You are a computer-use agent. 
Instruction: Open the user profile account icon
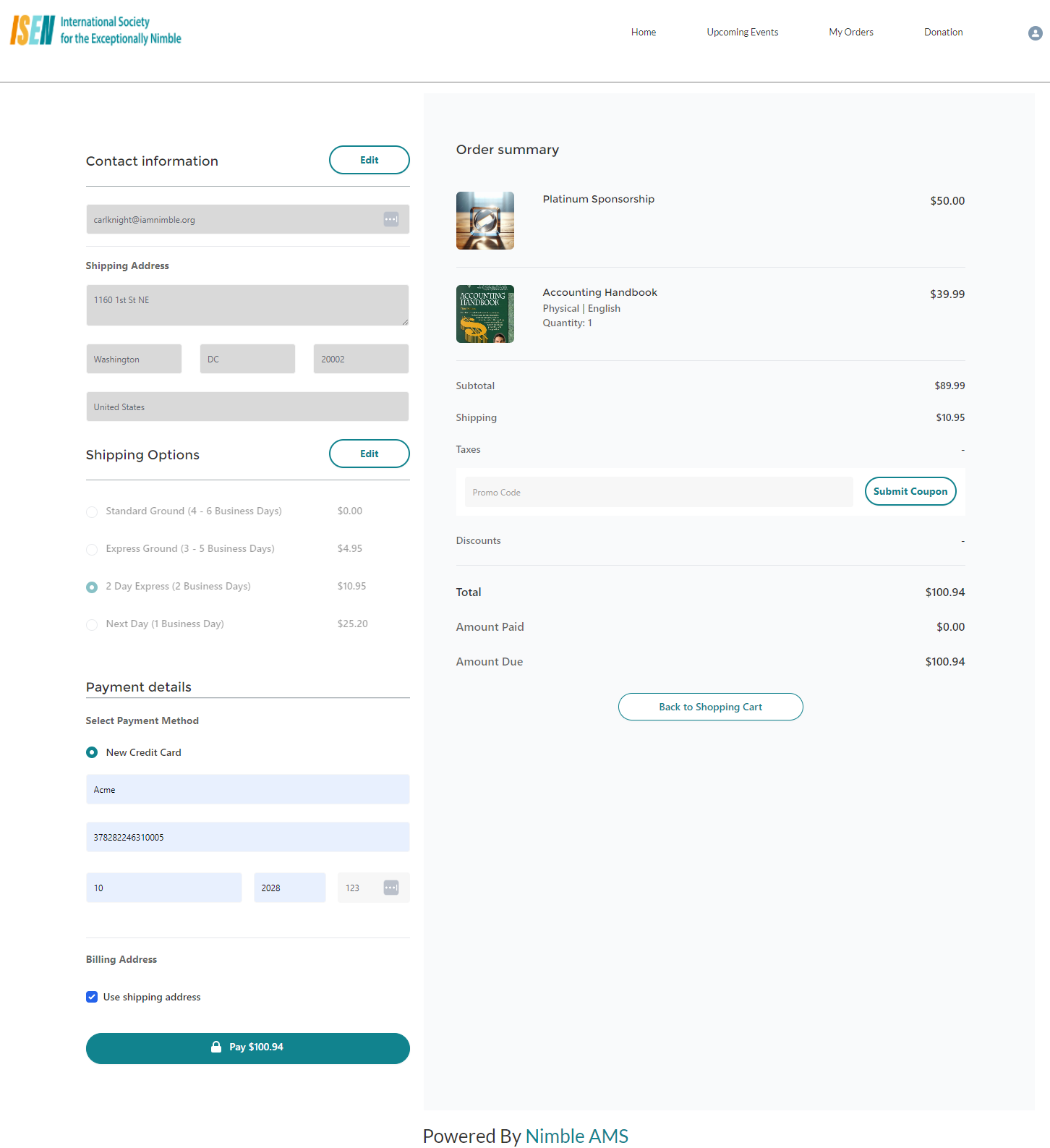pos(1035,33)
